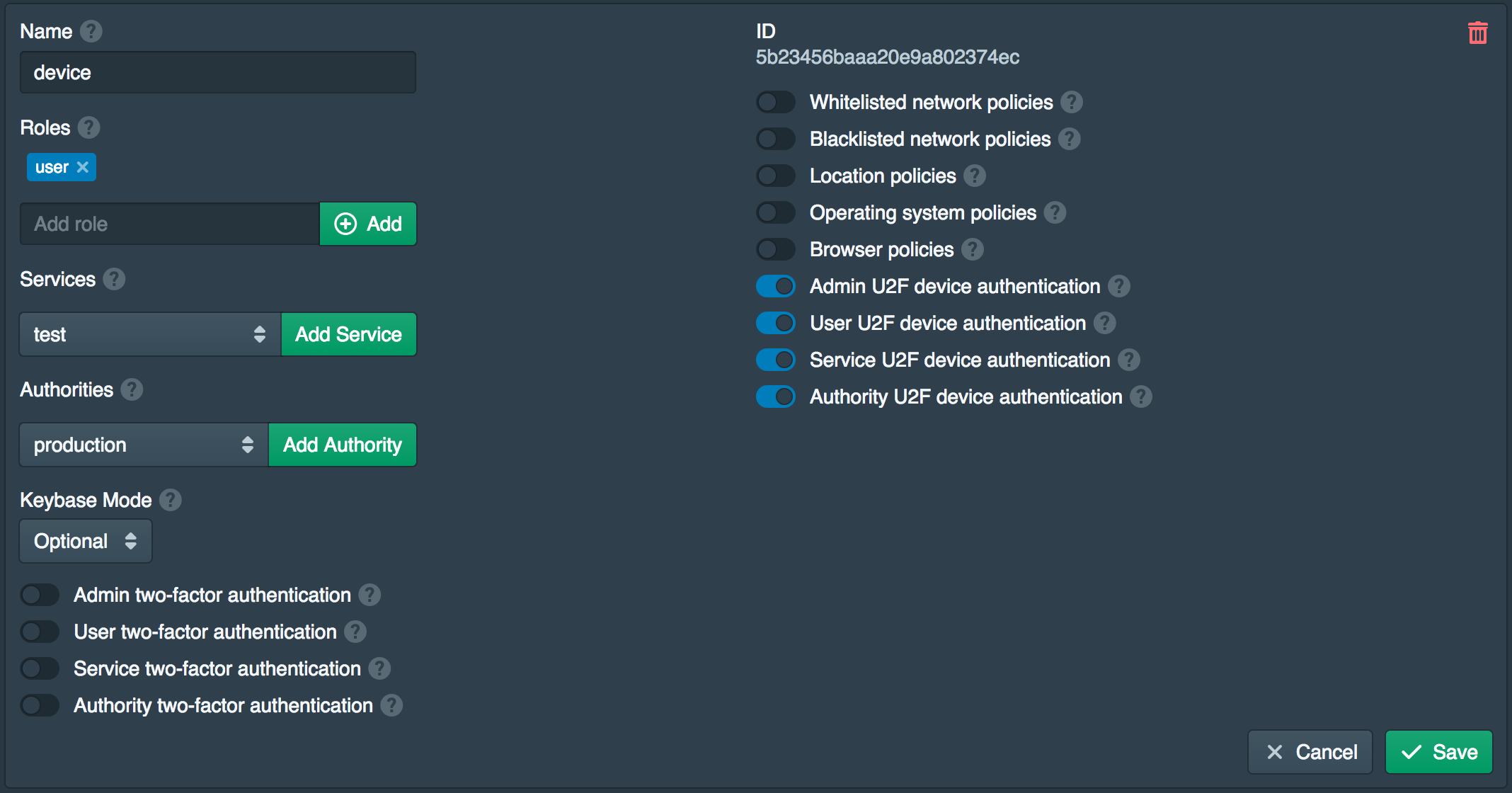Click help icon for Whitelisted network policies
This screenshot has height=793, width=1512.
[1072, 102]
